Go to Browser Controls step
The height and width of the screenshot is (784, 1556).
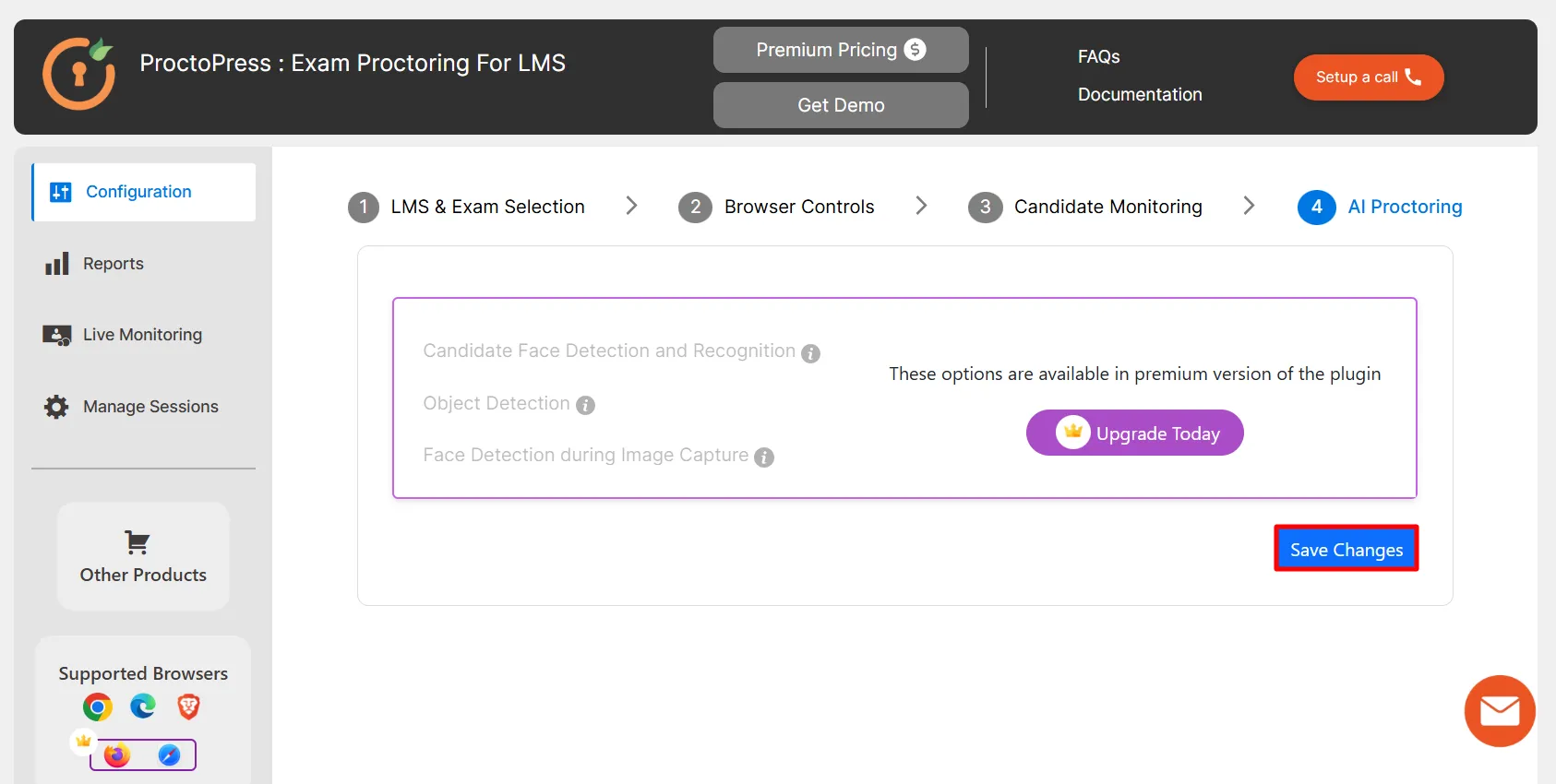pos(799,207)
